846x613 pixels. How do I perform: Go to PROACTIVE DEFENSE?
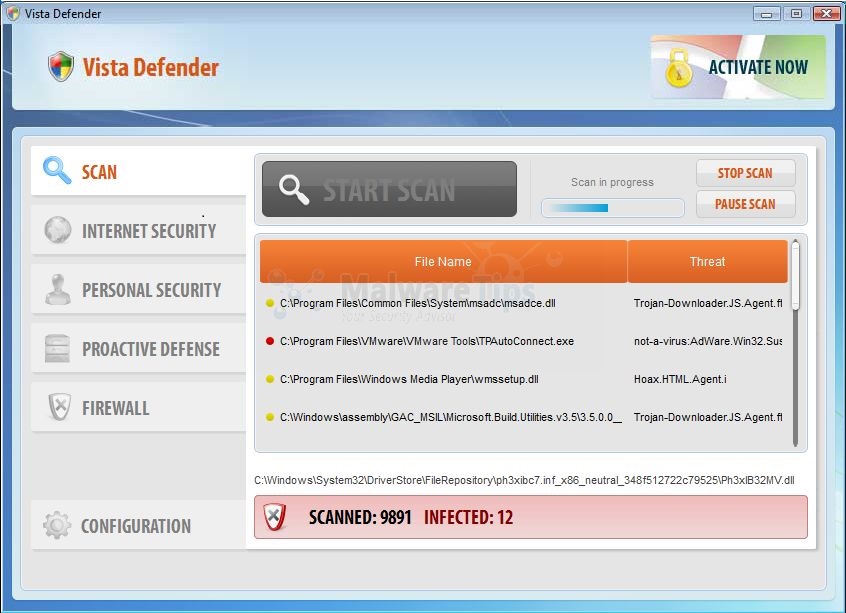(138, 348)
